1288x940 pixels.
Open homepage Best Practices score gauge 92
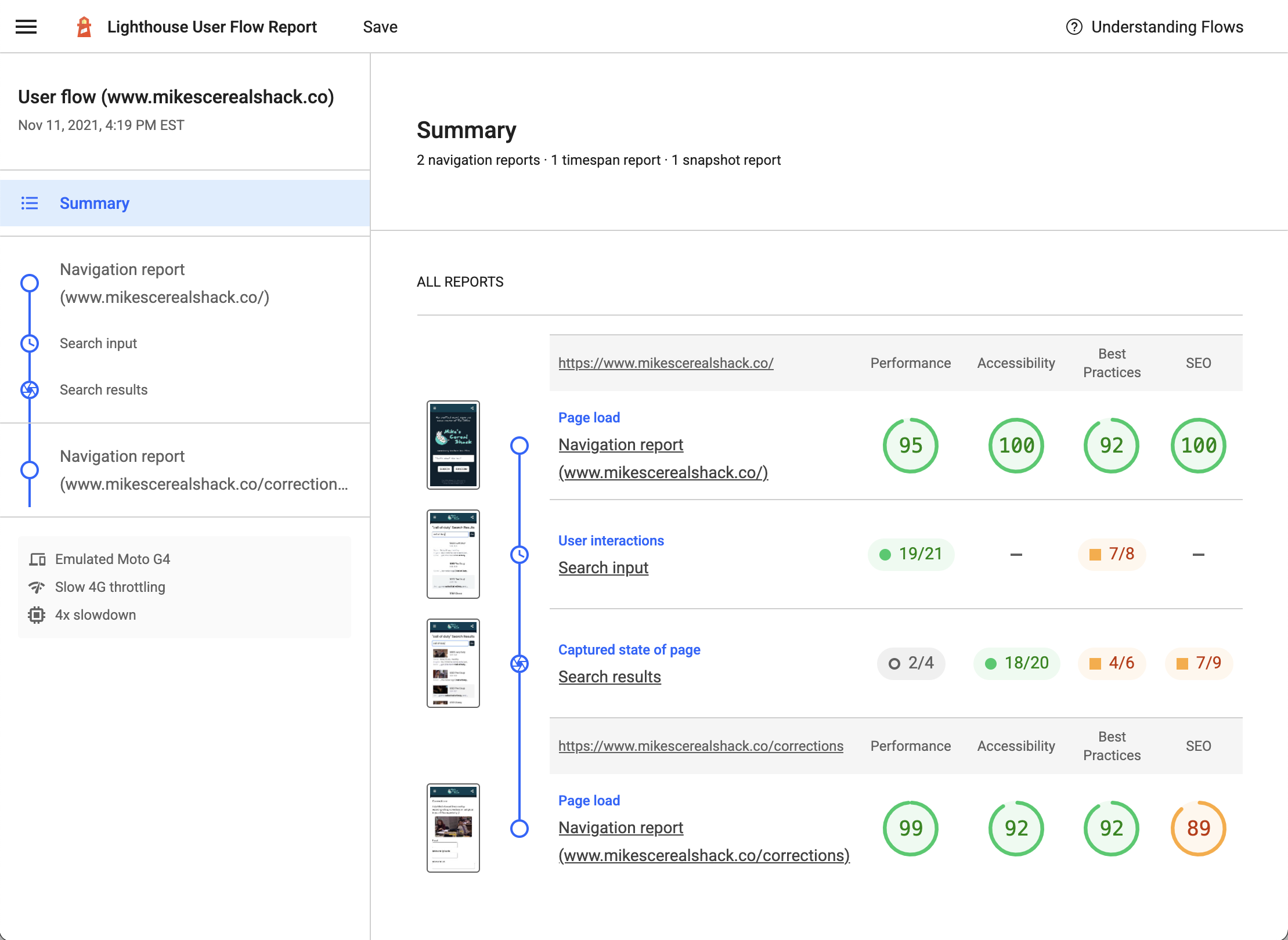pos(1112,446)
